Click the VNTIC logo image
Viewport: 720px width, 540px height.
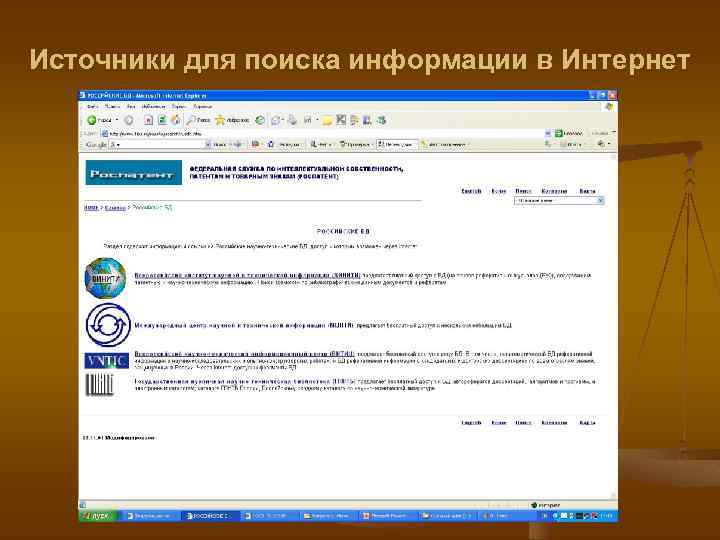(107, 361)
